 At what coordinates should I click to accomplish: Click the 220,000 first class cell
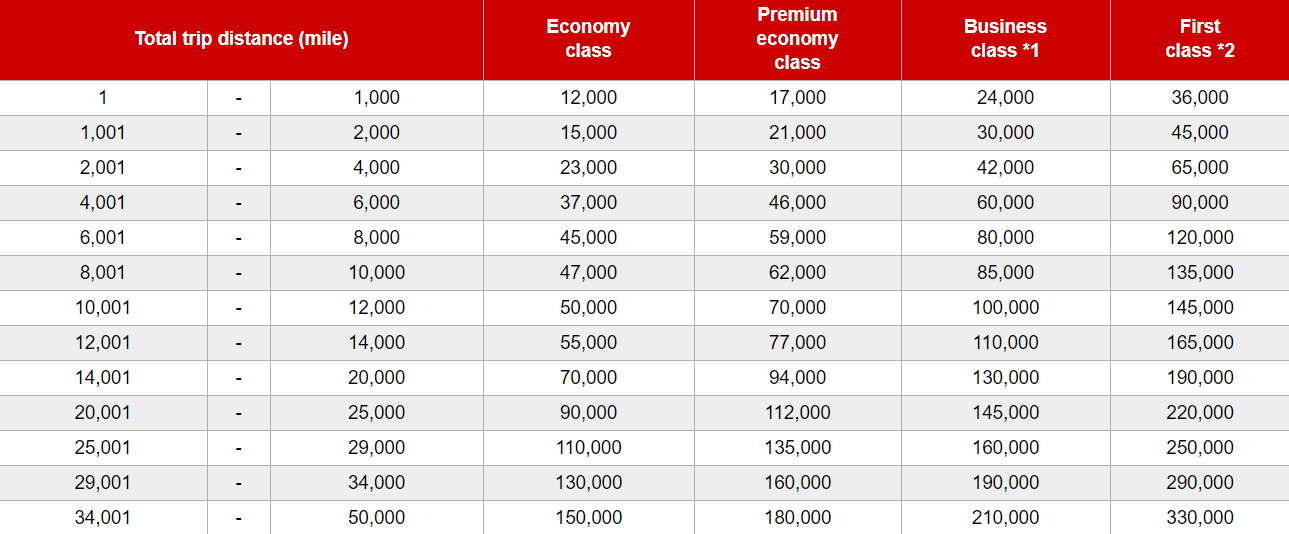tap(1200, 413)
